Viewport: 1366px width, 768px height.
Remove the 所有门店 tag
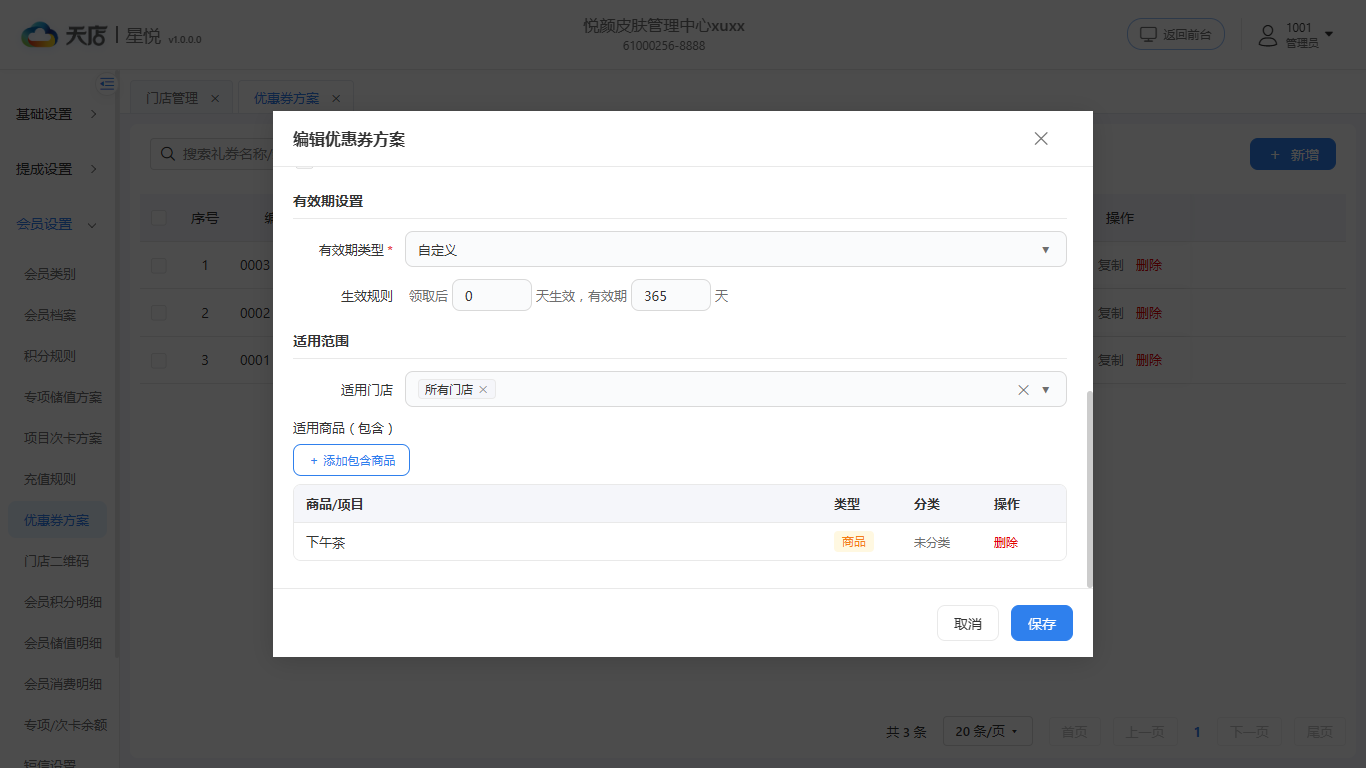pyautogui.click(x=483, y=390)
